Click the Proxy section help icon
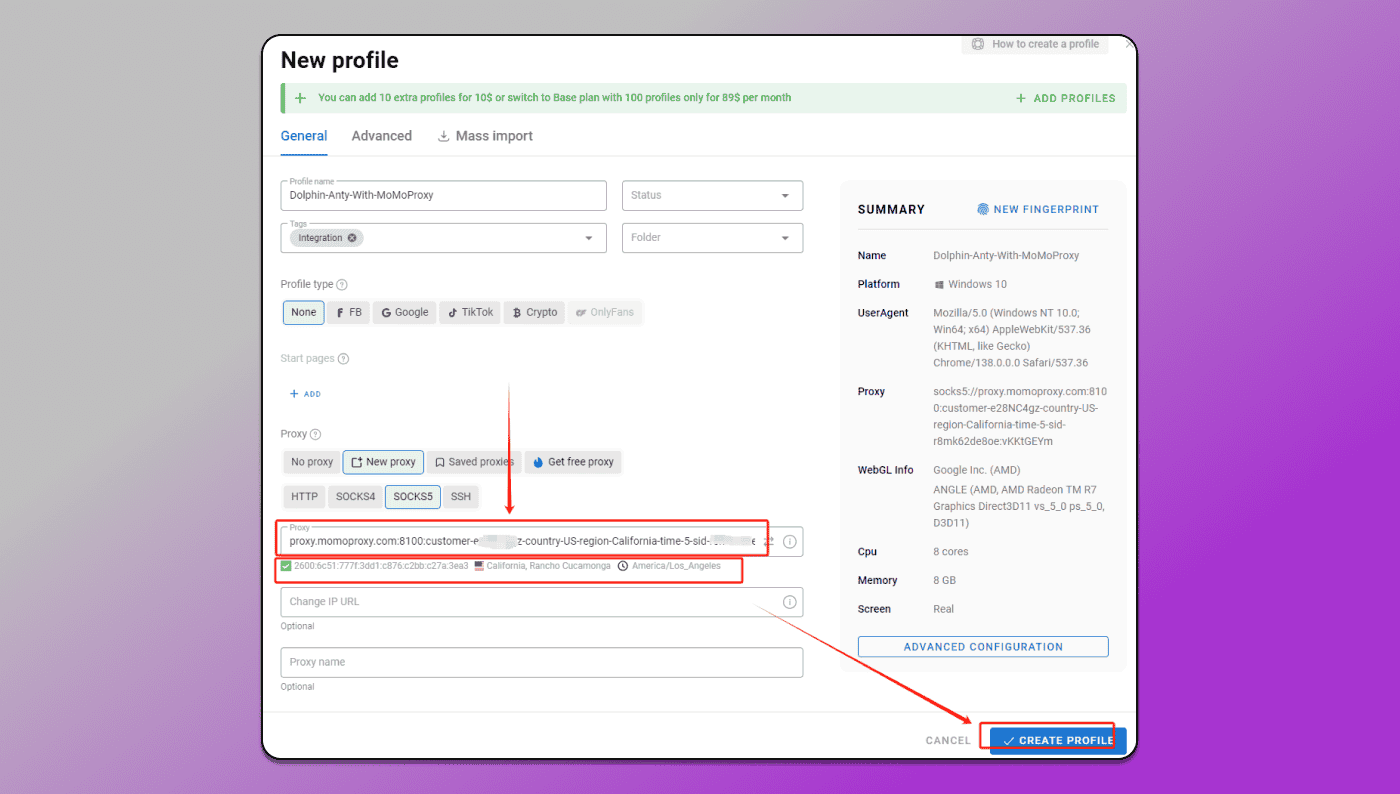Viewport: 1400px width, 794px height. click(315, 435)
